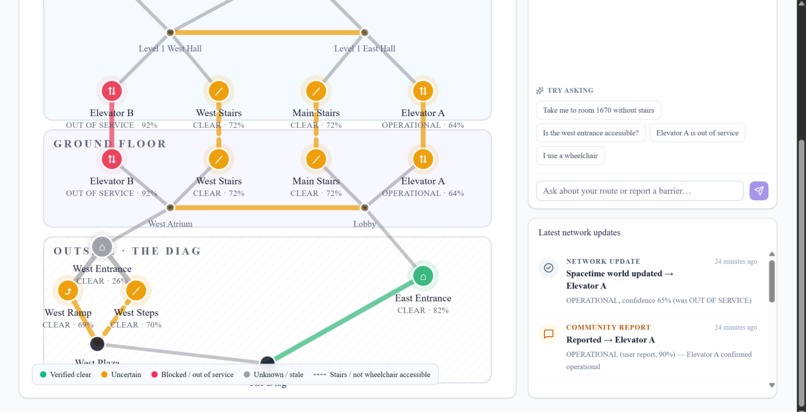Click the Unknown / stale gray legend dot
This screenshot has width=806, height=412.
click(x=246, y=374)
